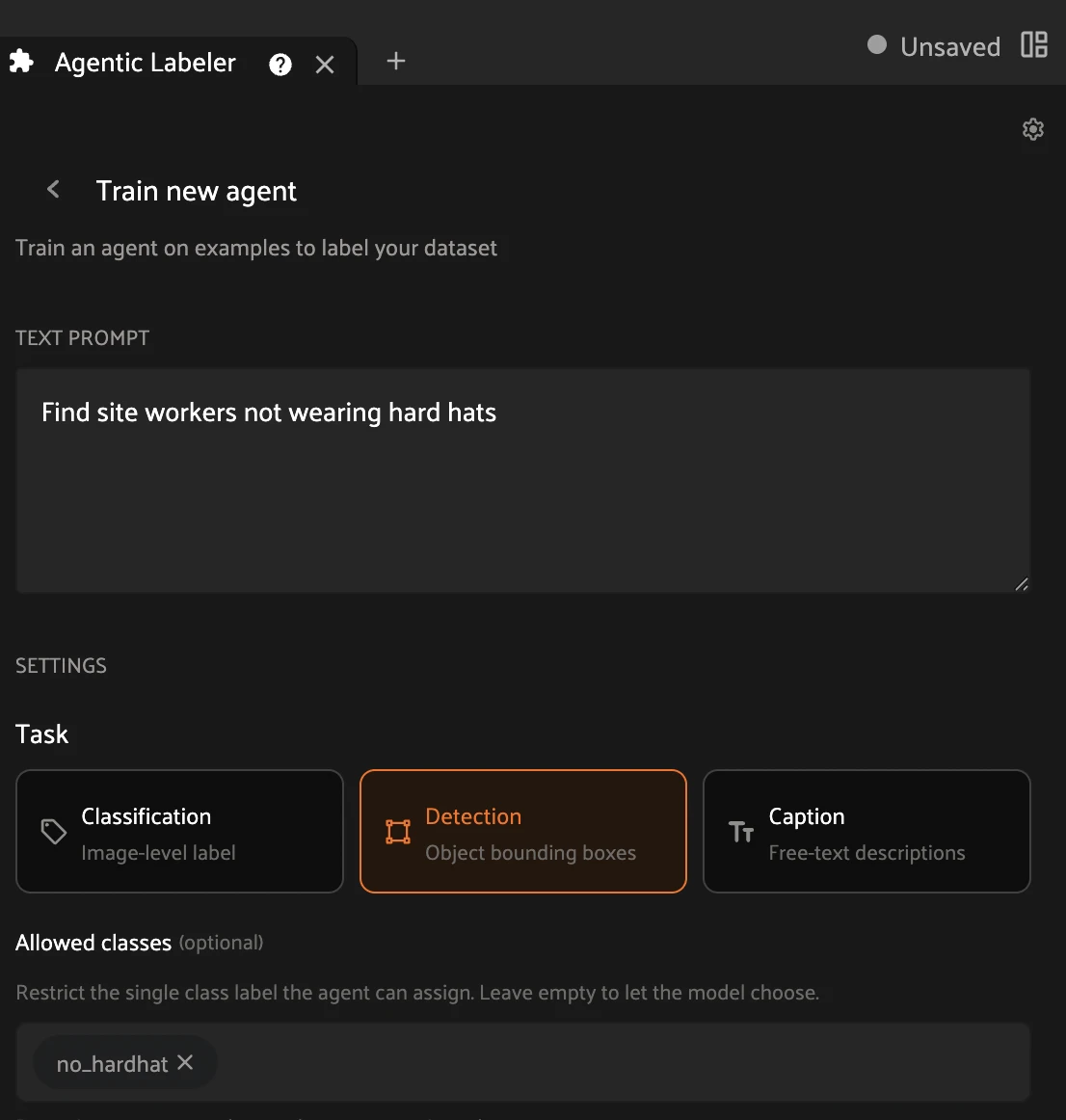Viewport: 1066px width, 1120px height.
Task: Click inside the allowed classes field
Action: (523, 1062)
